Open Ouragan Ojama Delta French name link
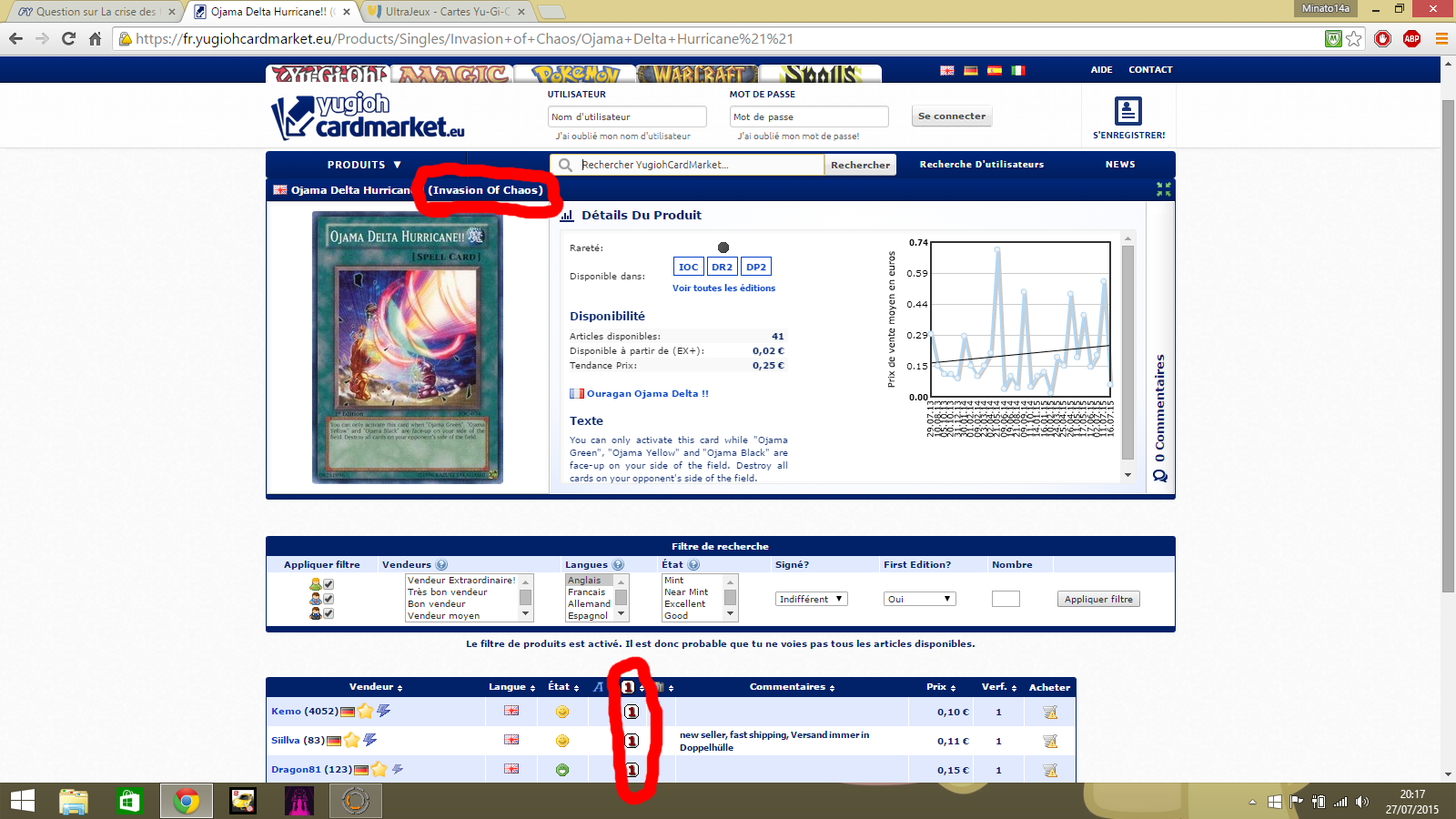Viewport: 1456px width, 819px height. [x=647, y=394]
